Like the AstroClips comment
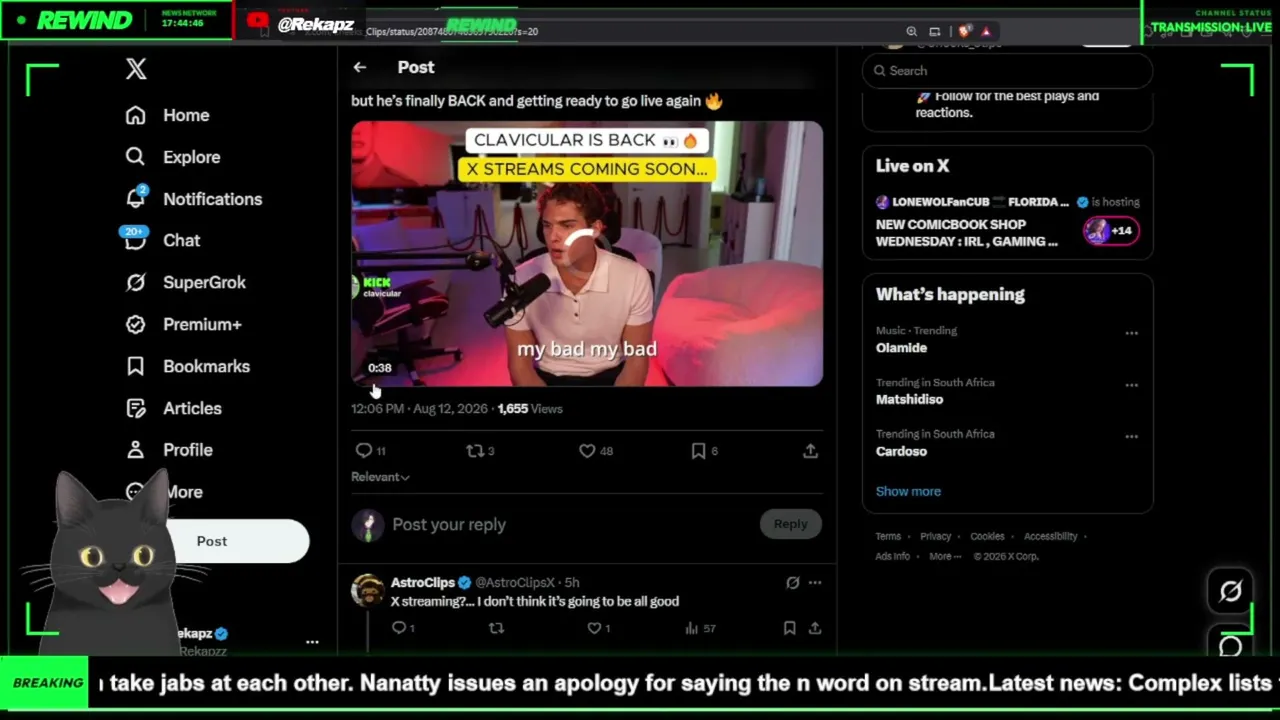 point(599,628)
